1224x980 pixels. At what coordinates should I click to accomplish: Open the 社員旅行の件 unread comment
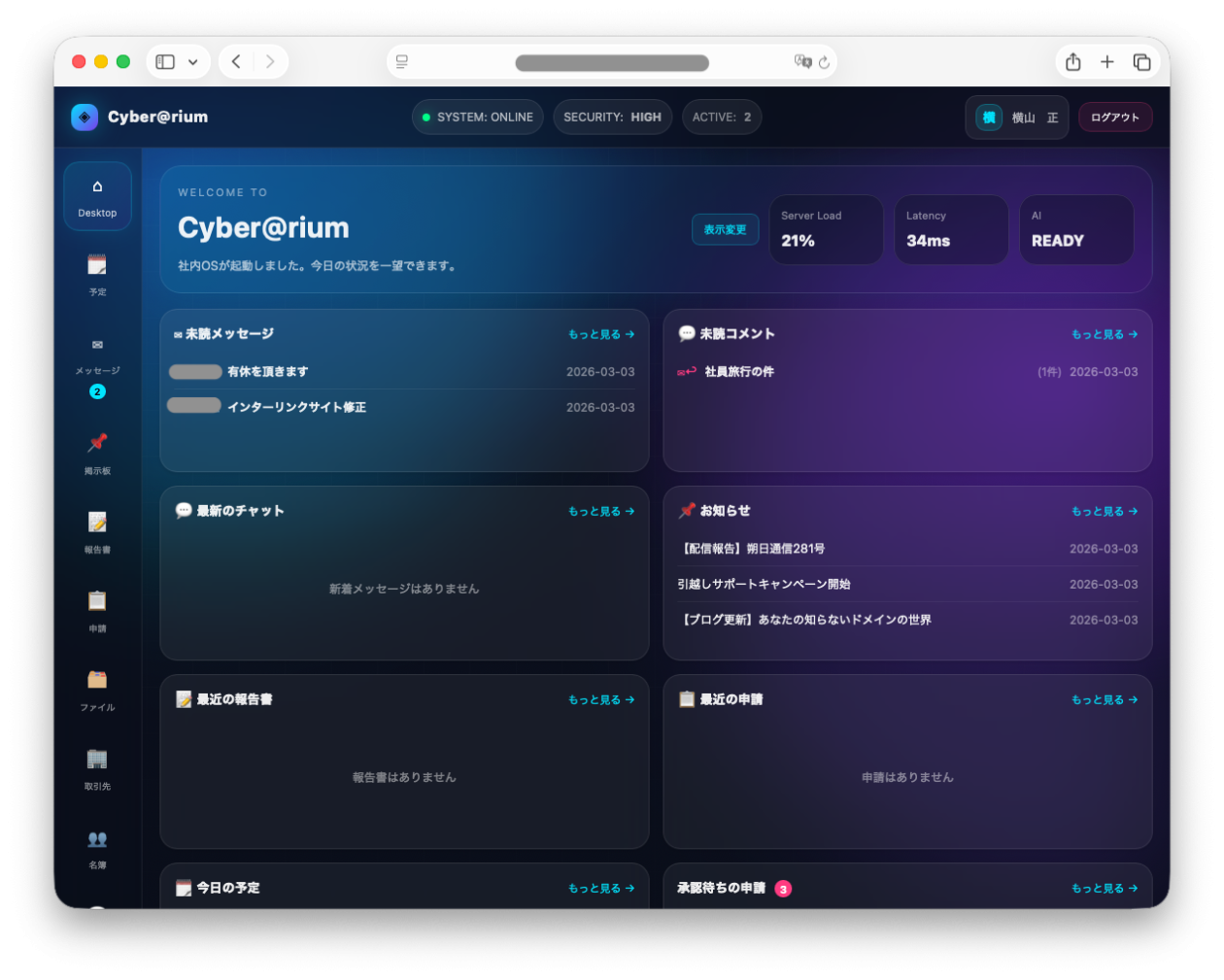[x=738, y=372]
